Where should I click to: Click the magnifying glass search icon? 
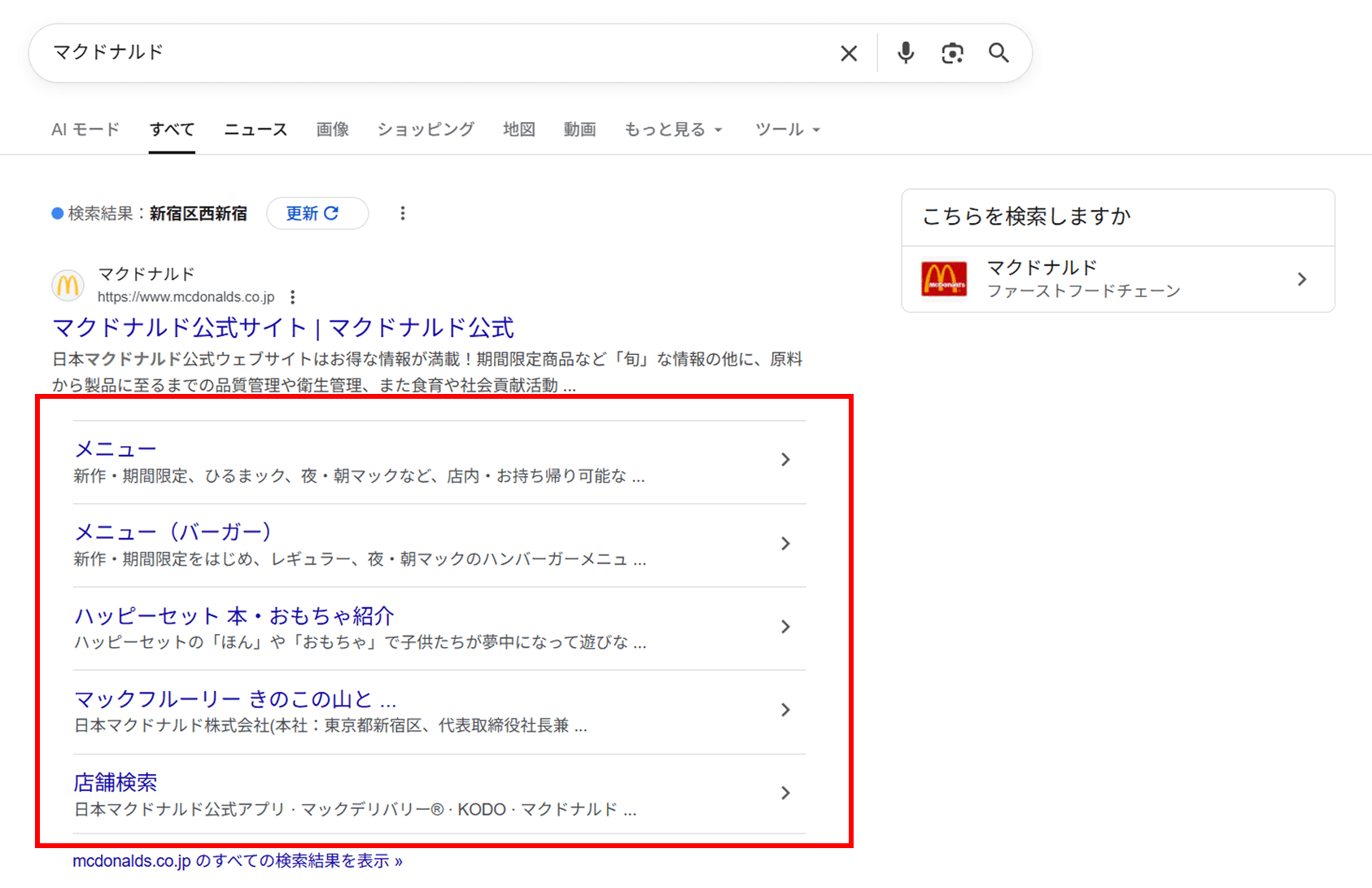(x=998, y=54)
